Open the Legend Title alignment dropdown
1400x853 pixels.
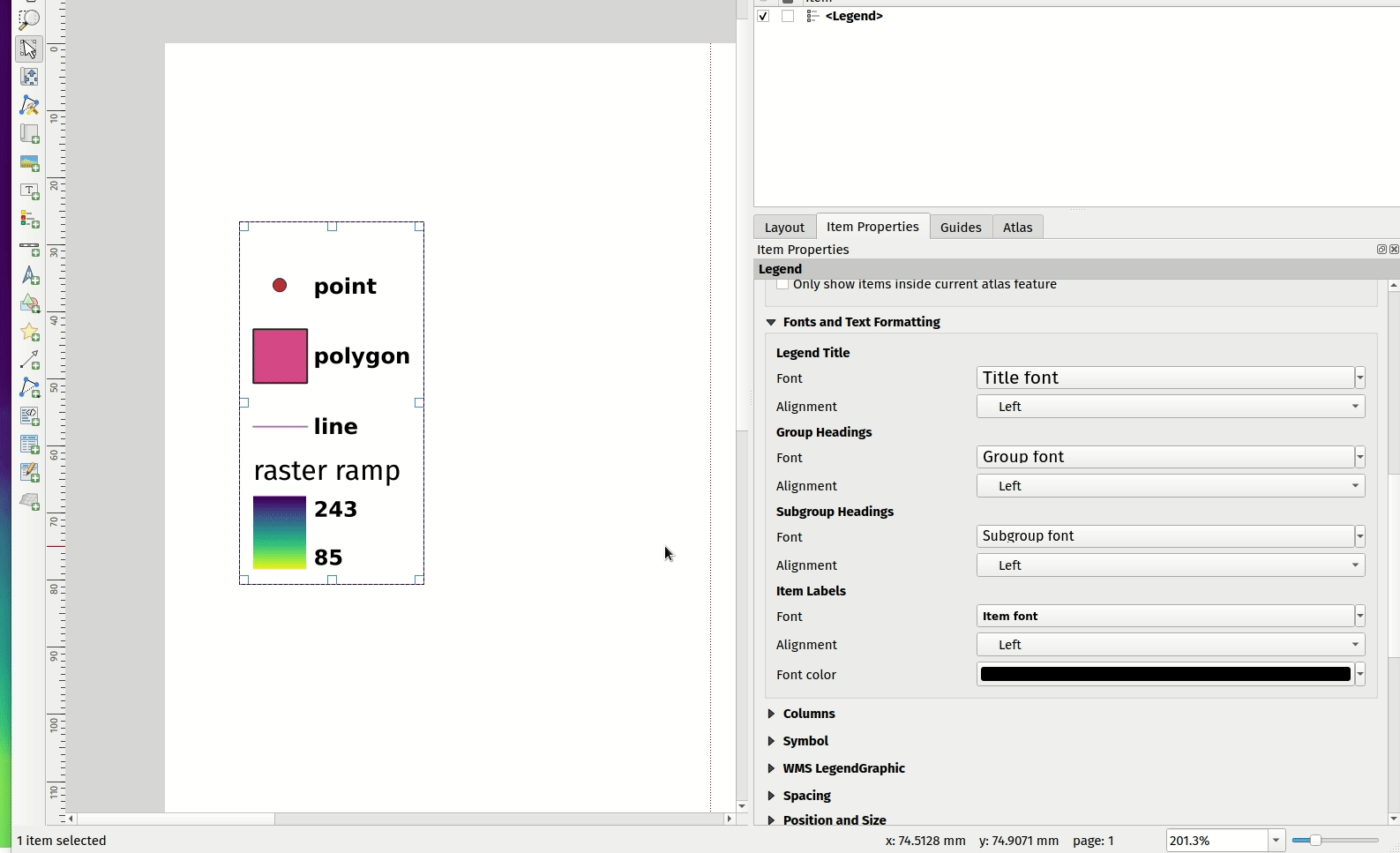point(1170,407)
